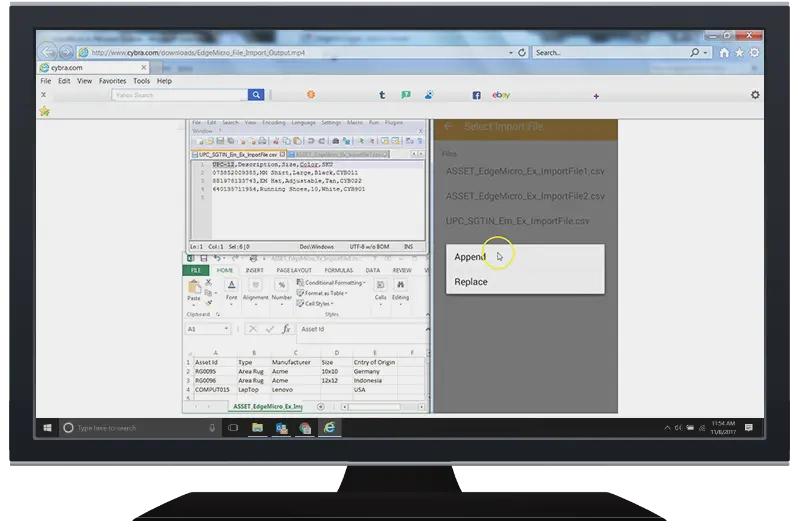
Task: Click the eBay shortcut icon
Action: click(501, 95)
